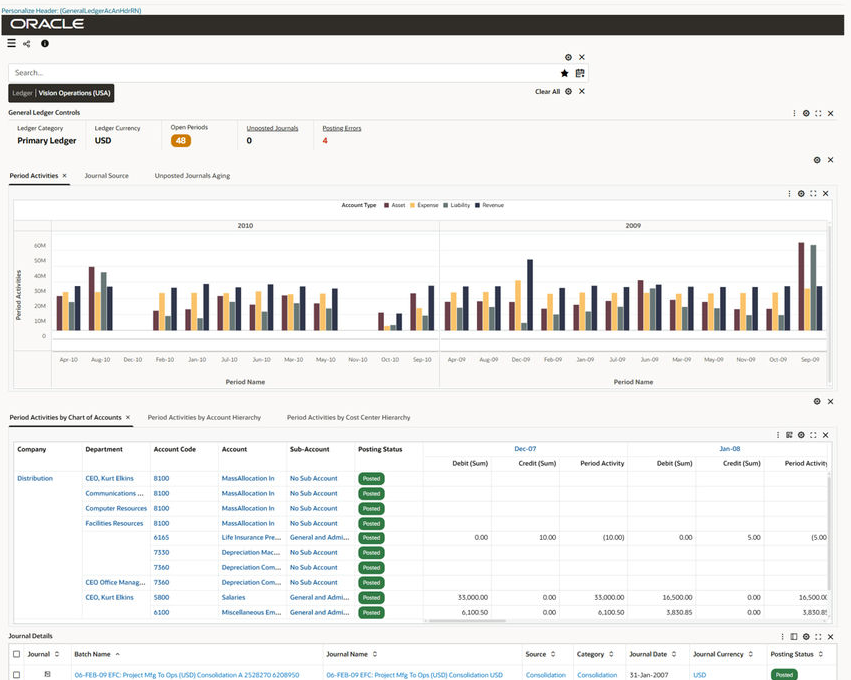Click account code 6165 in pivot table
The width and height of the screenshot is (851, 680).
[x=161, y=538]
